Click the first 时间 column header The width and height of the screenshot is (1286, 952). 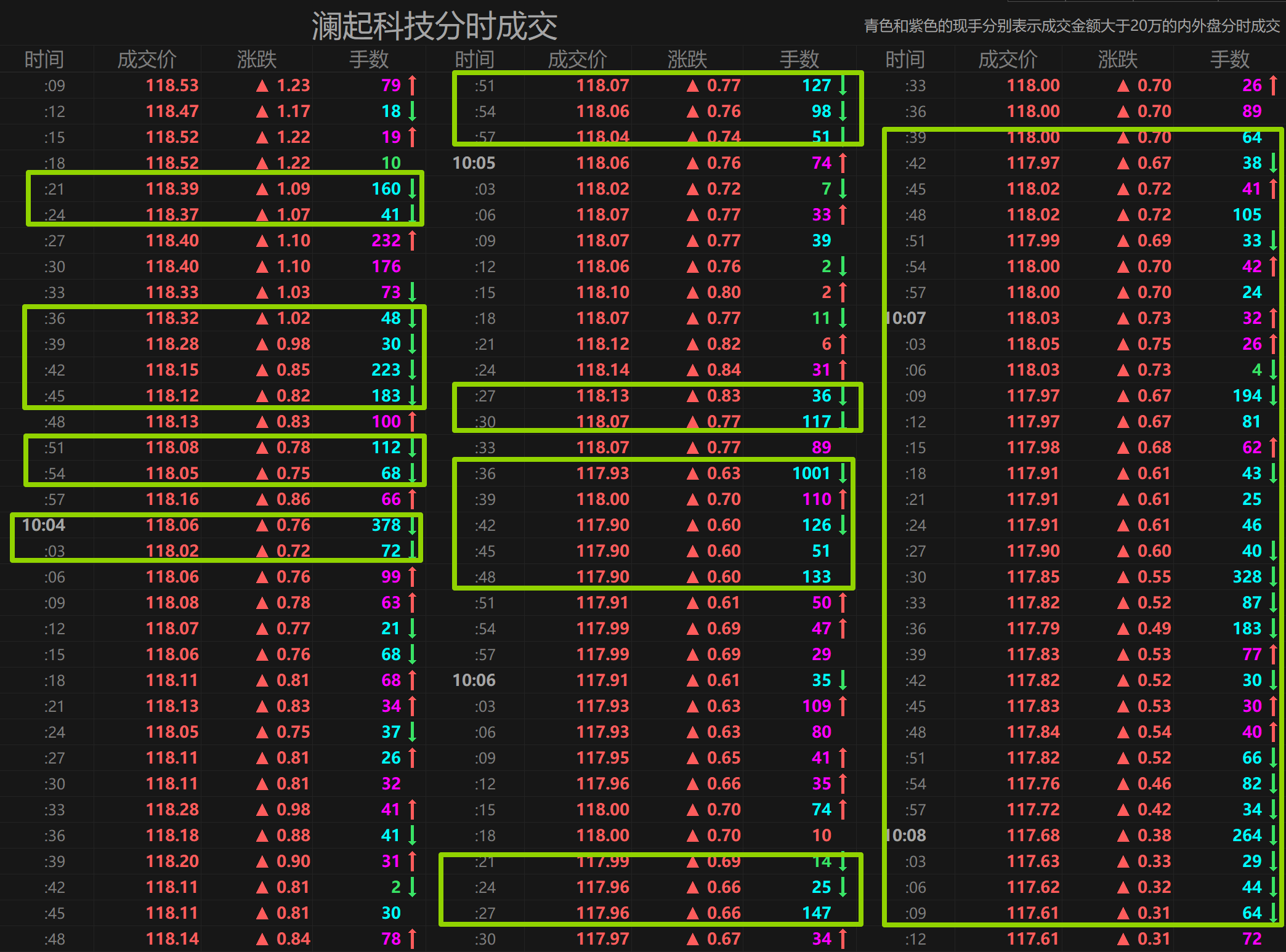44,59
